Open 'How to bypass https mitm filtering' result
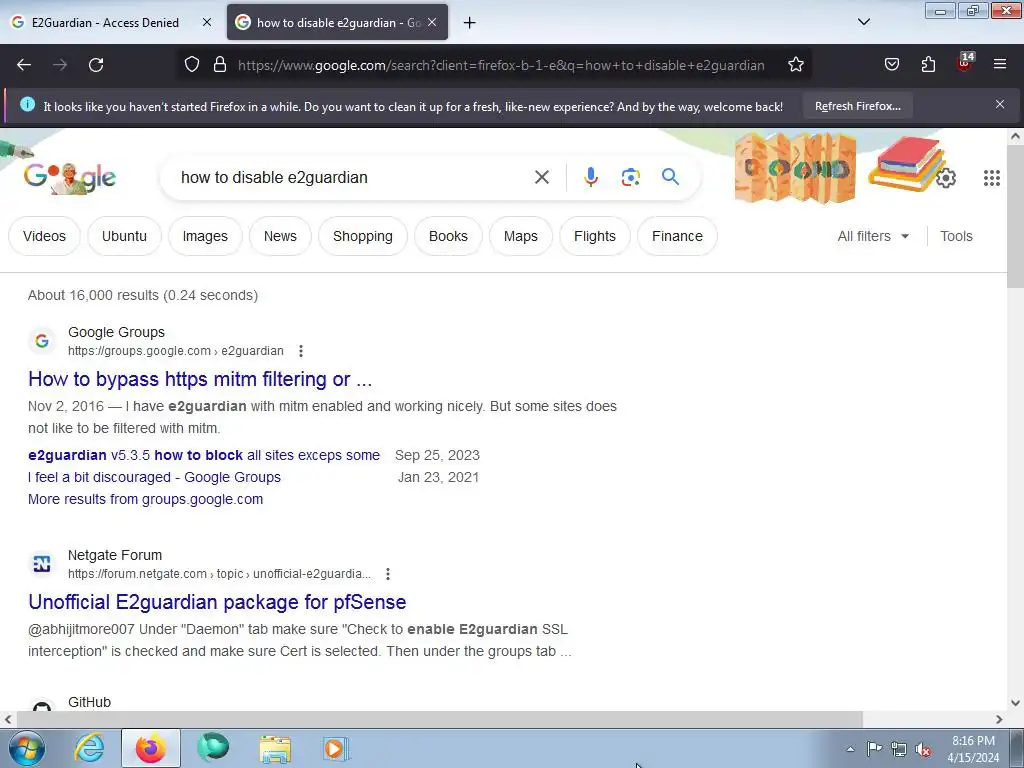Screen dimensions: 1024x768 click(x=200, y=379)
